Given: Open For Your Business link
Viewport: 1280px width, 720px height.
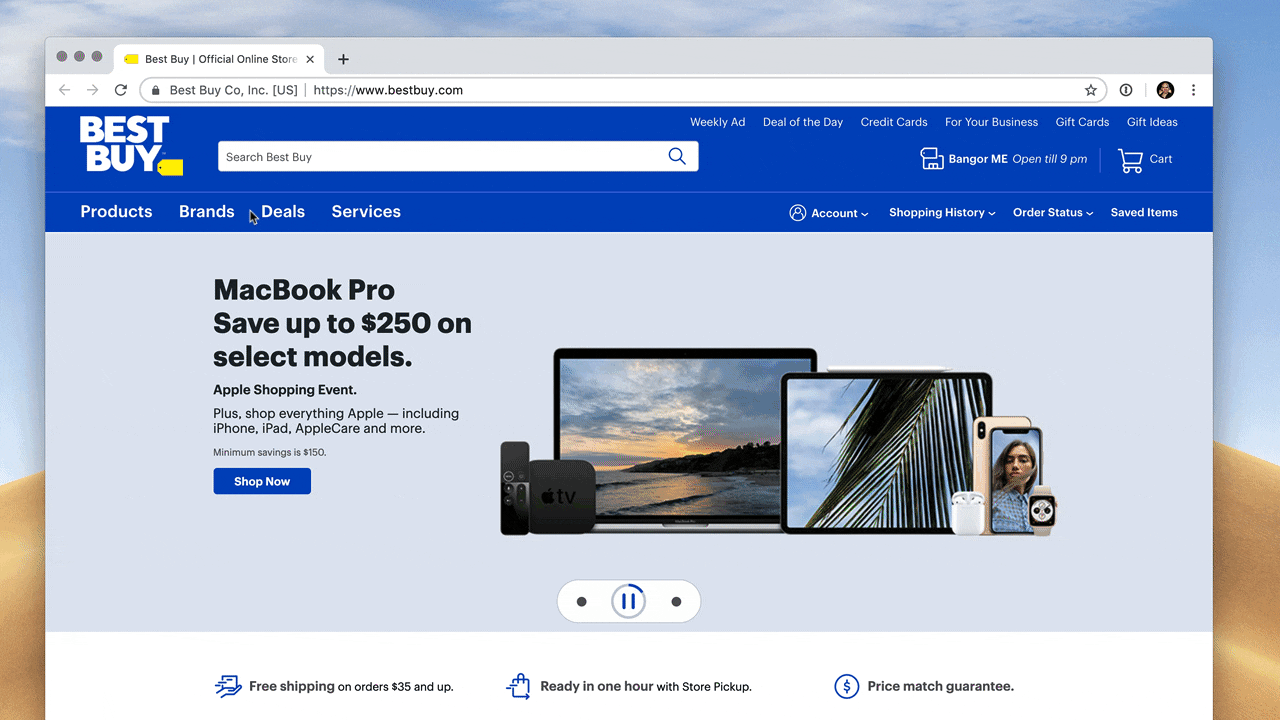Looking at the screenshot, I should pos(991,122).
